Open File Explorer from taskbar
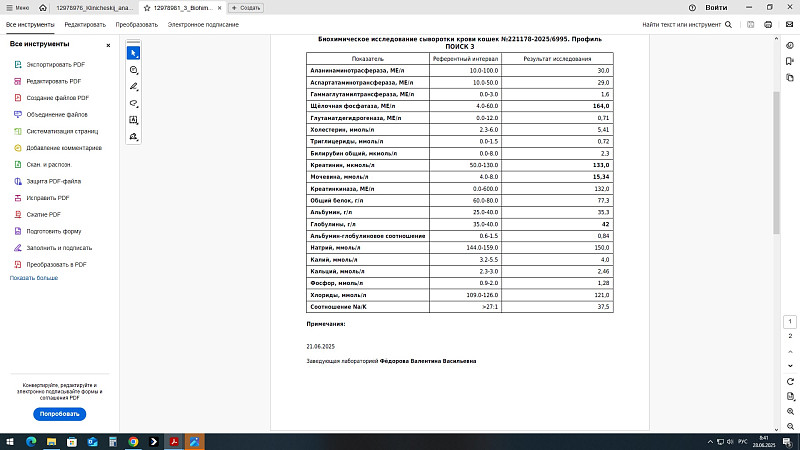This screenshot has height=450, width=800. [52, 441]
